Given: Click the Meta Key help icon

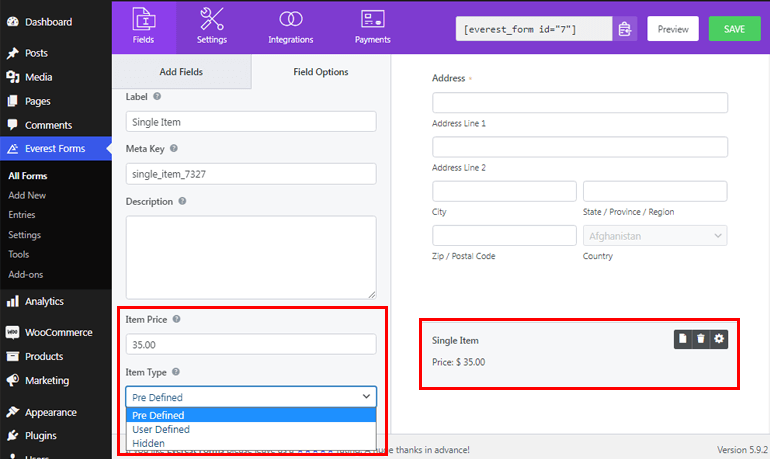Looking at the screenshot, I should 174,148.
